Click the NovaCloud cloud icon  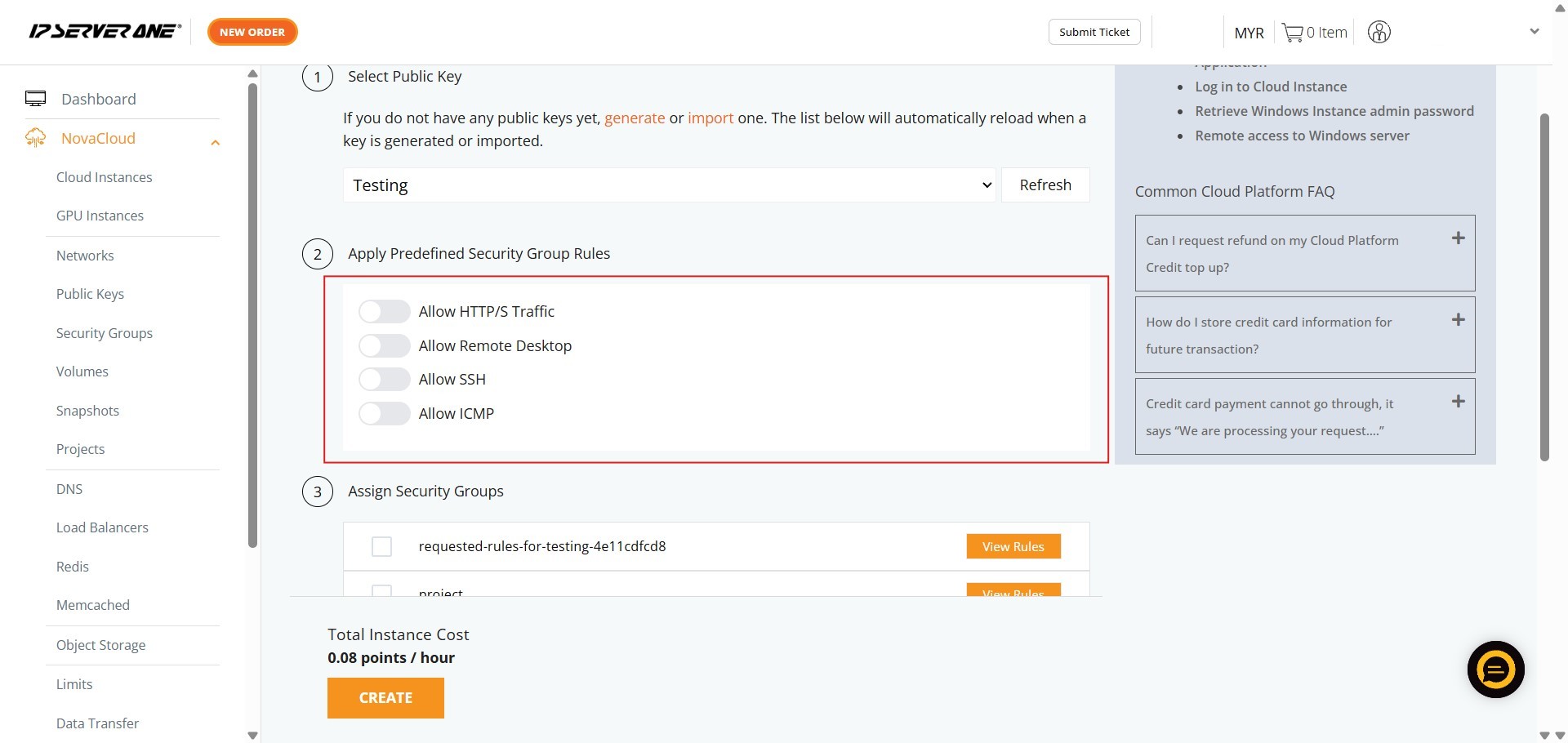click(x=35, y=138)
